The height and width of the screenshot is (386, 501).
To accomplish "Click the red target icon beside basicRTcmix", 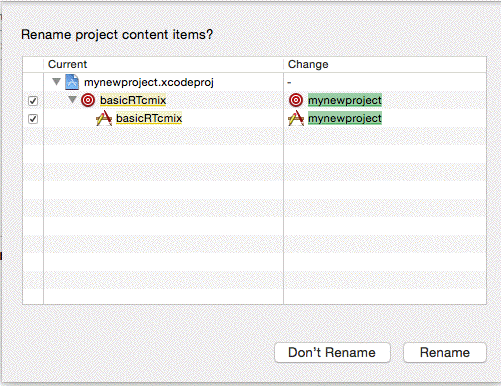I will tap(88, 100).
